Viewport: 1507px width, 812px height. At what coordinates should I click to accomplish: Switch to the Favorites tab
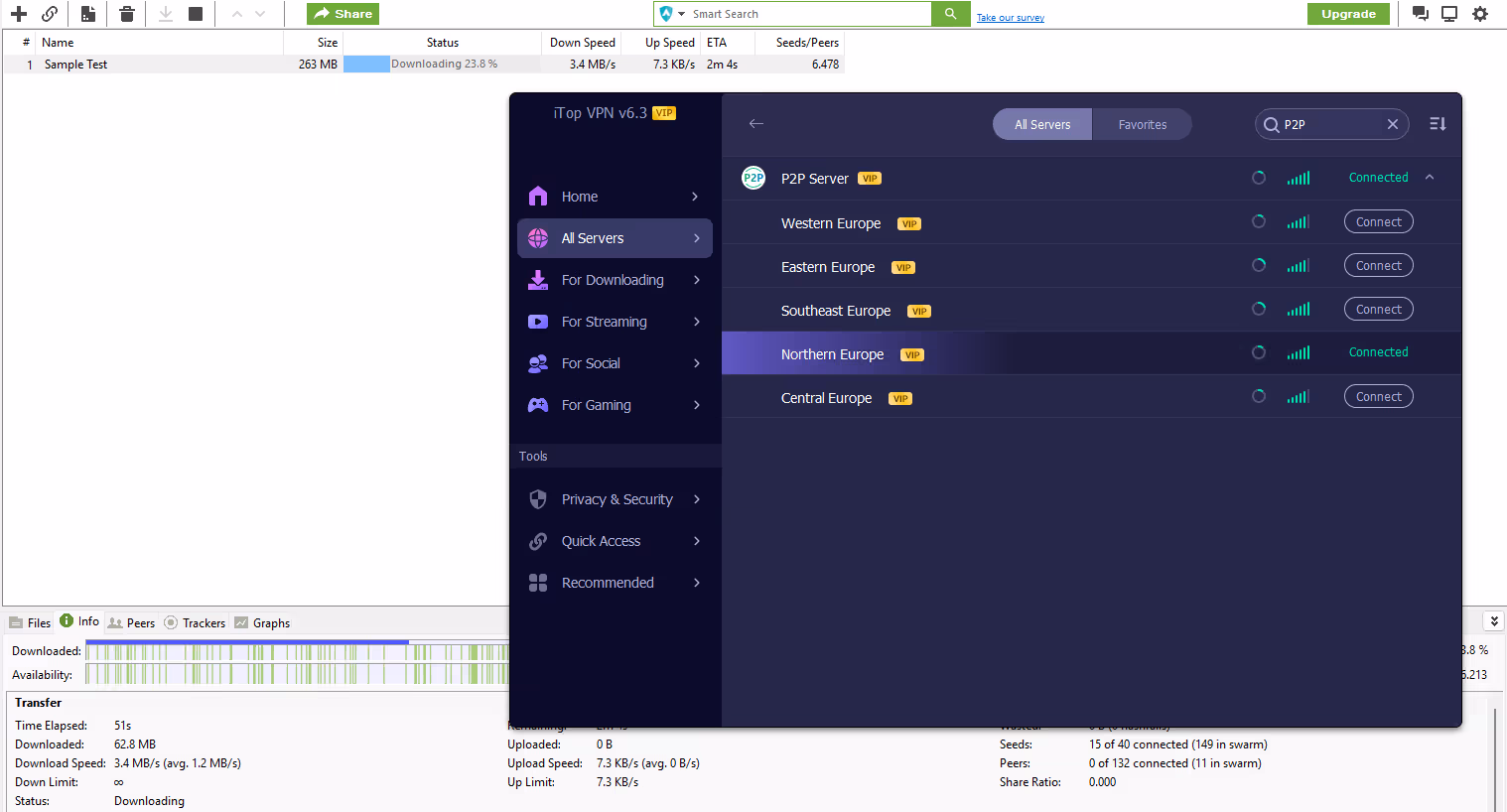coord(1143,124)
